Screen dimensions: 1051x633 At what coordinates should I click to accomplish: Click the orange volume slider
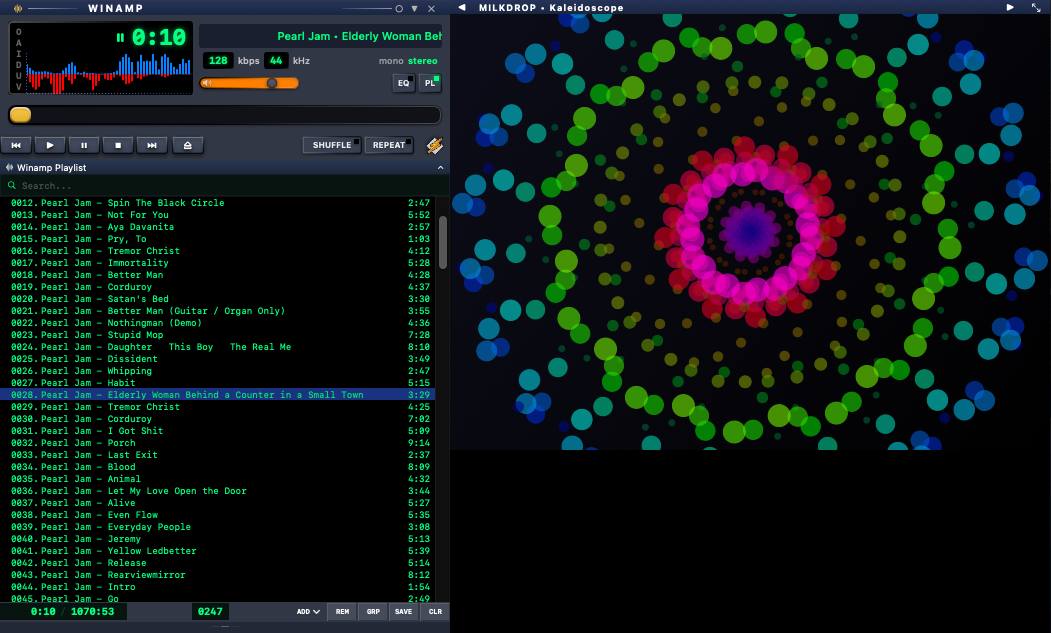click(250, 83)
